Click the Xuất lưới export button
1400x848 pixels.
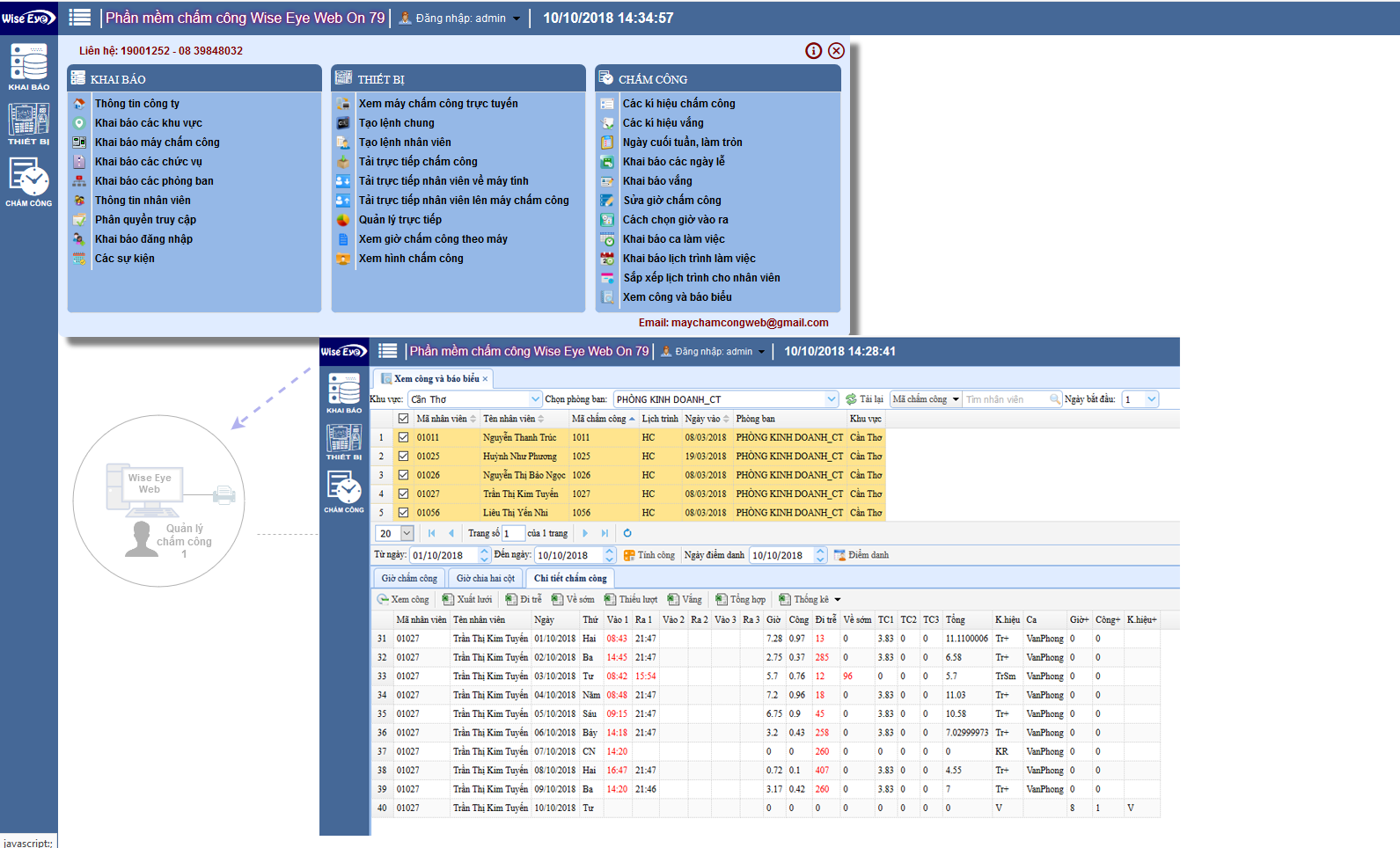(x=467, y=600)
